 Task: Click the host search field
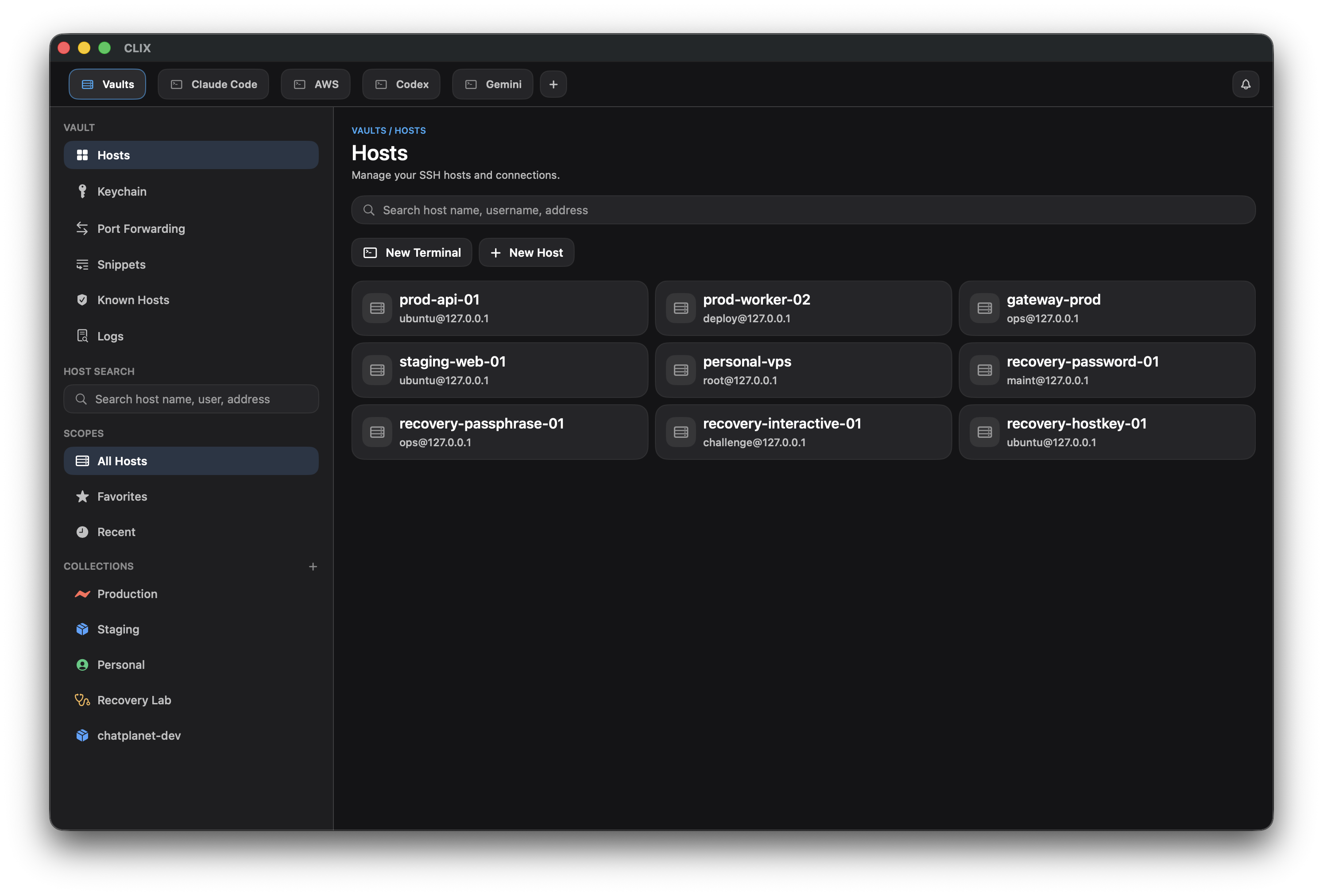click(191, 399)
